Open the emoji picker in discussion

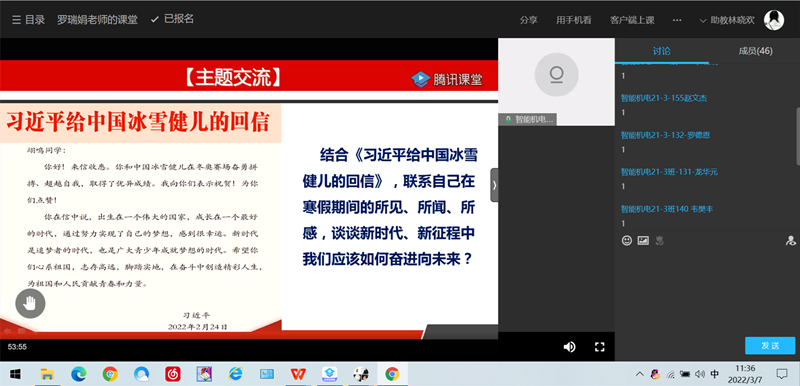pos(627,241)
